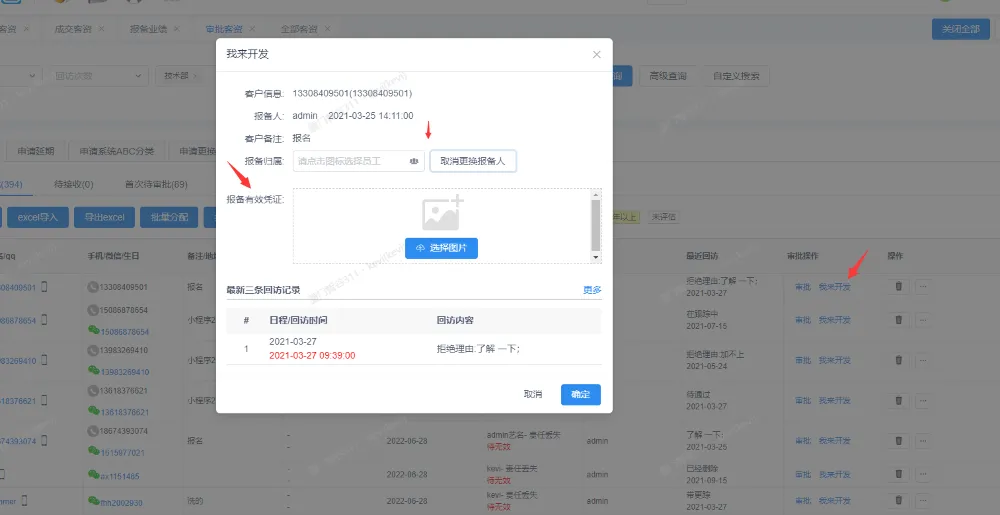Click the employee picker icon in 报备归属 field
Screen dimensions: 1000x515
413,161
